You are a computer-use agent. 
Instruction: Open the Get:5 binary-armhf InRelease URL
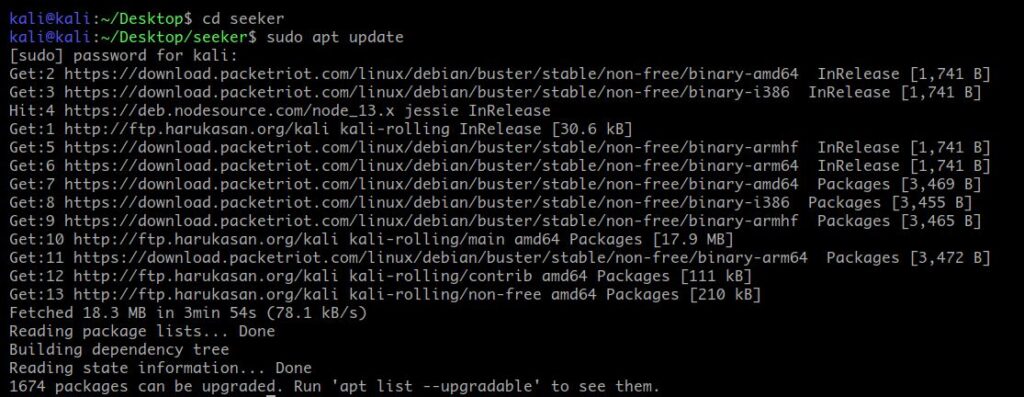[x=431, y=147]
